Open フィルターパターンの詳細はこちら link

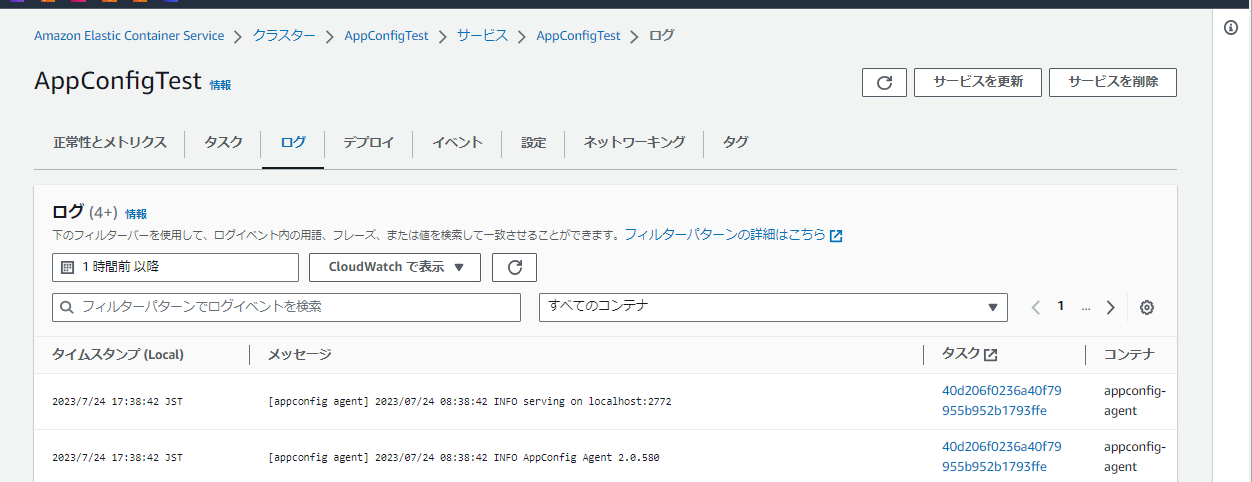725,235
